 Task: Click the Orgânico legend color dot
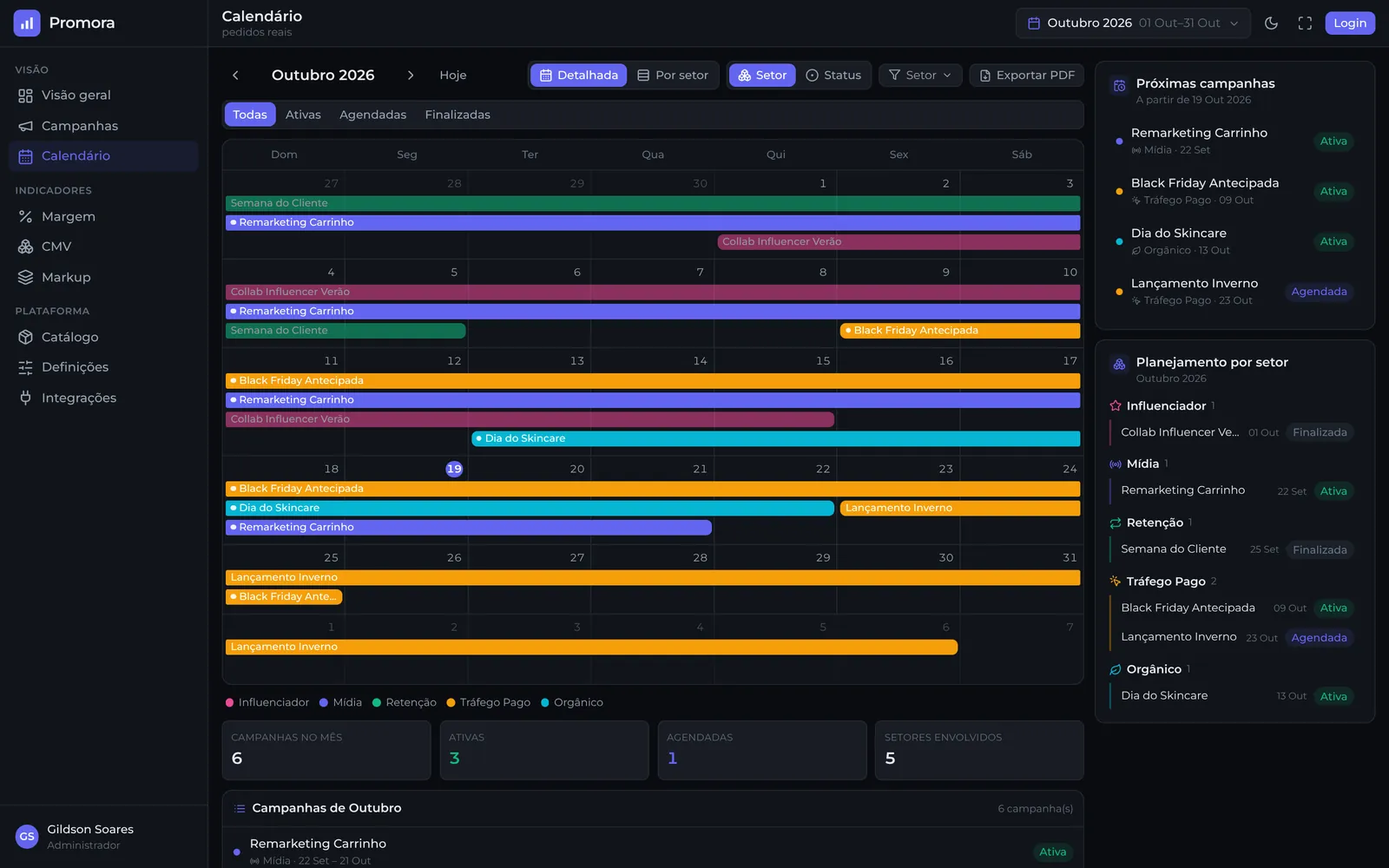click(x=545, y=703)
